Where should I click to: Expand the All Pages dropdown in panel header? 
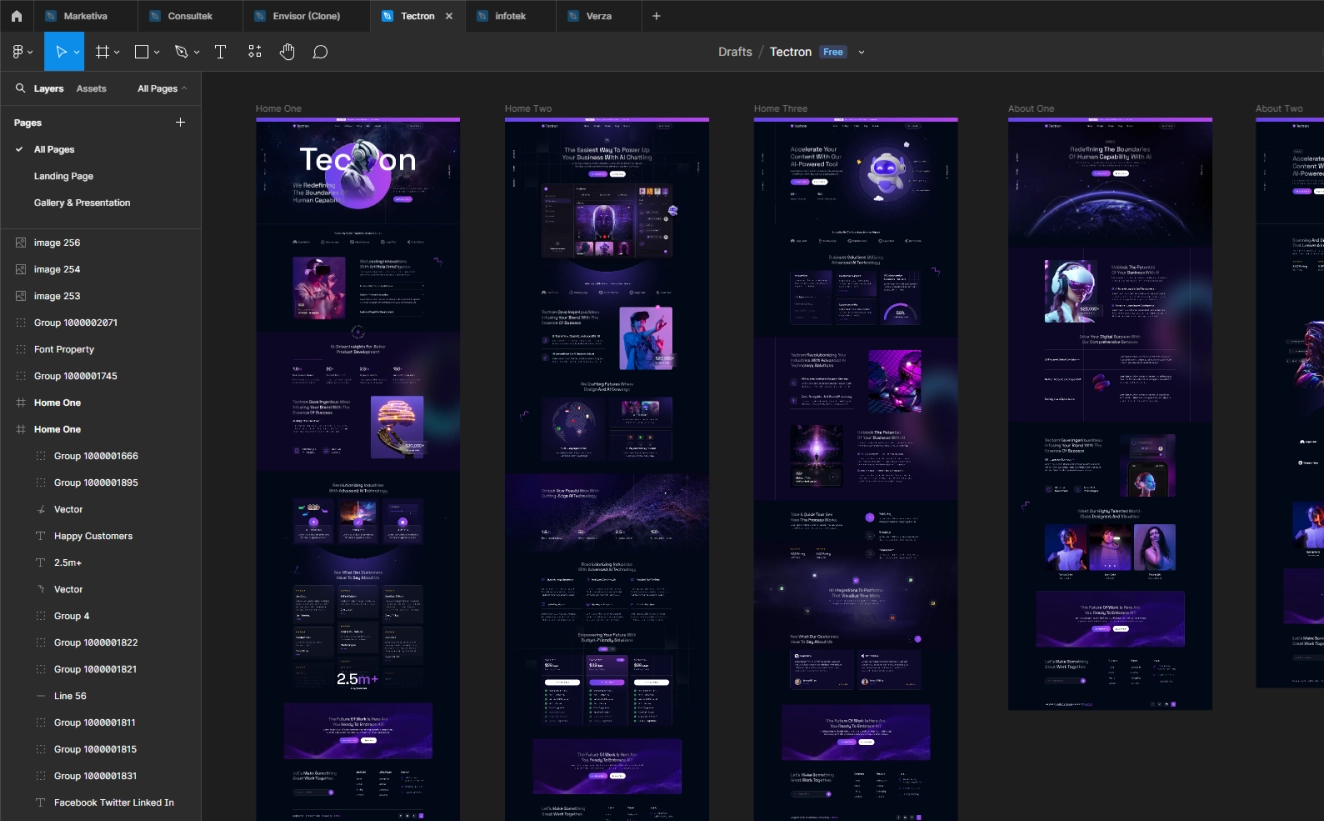(x=162, y=88)
